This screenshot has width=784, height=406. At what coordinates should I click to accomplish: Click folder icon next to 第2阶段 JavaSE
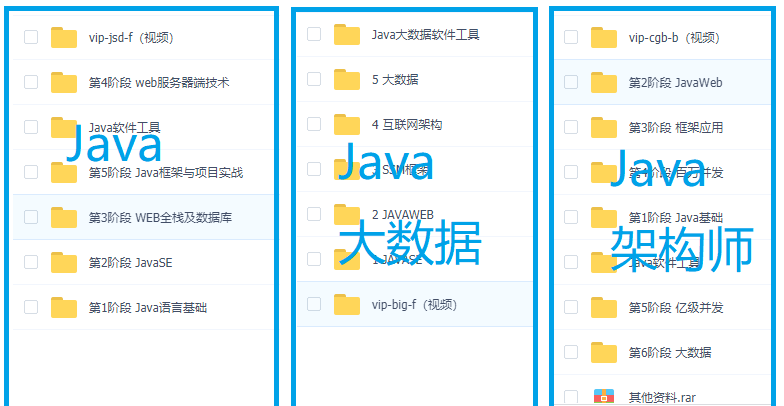tap(64, 262)
